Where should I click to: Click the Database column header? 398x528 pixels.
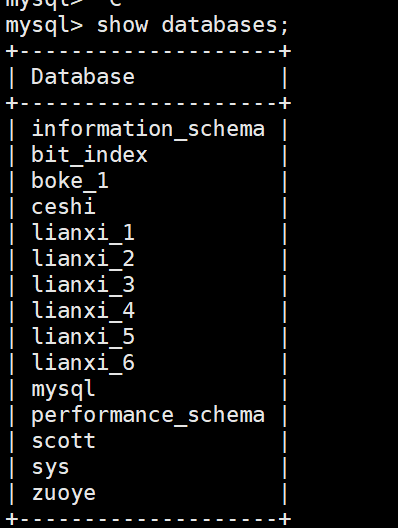coord(83,77)
